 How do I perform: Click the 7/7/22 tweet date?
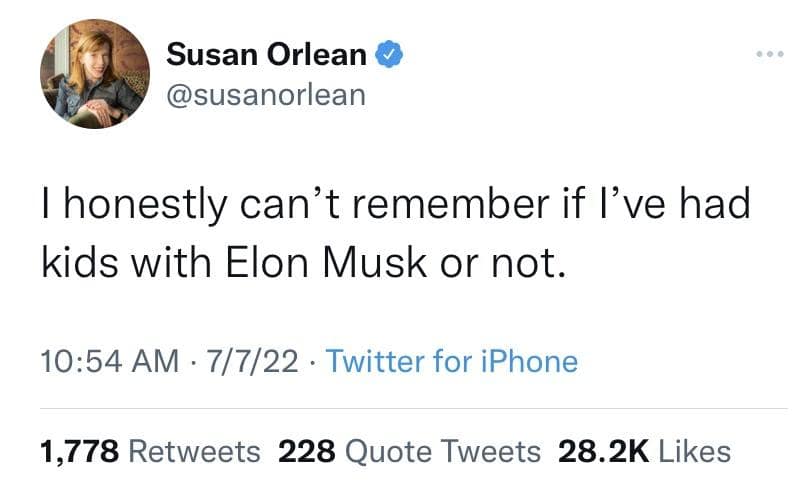[x=249, y=361]
